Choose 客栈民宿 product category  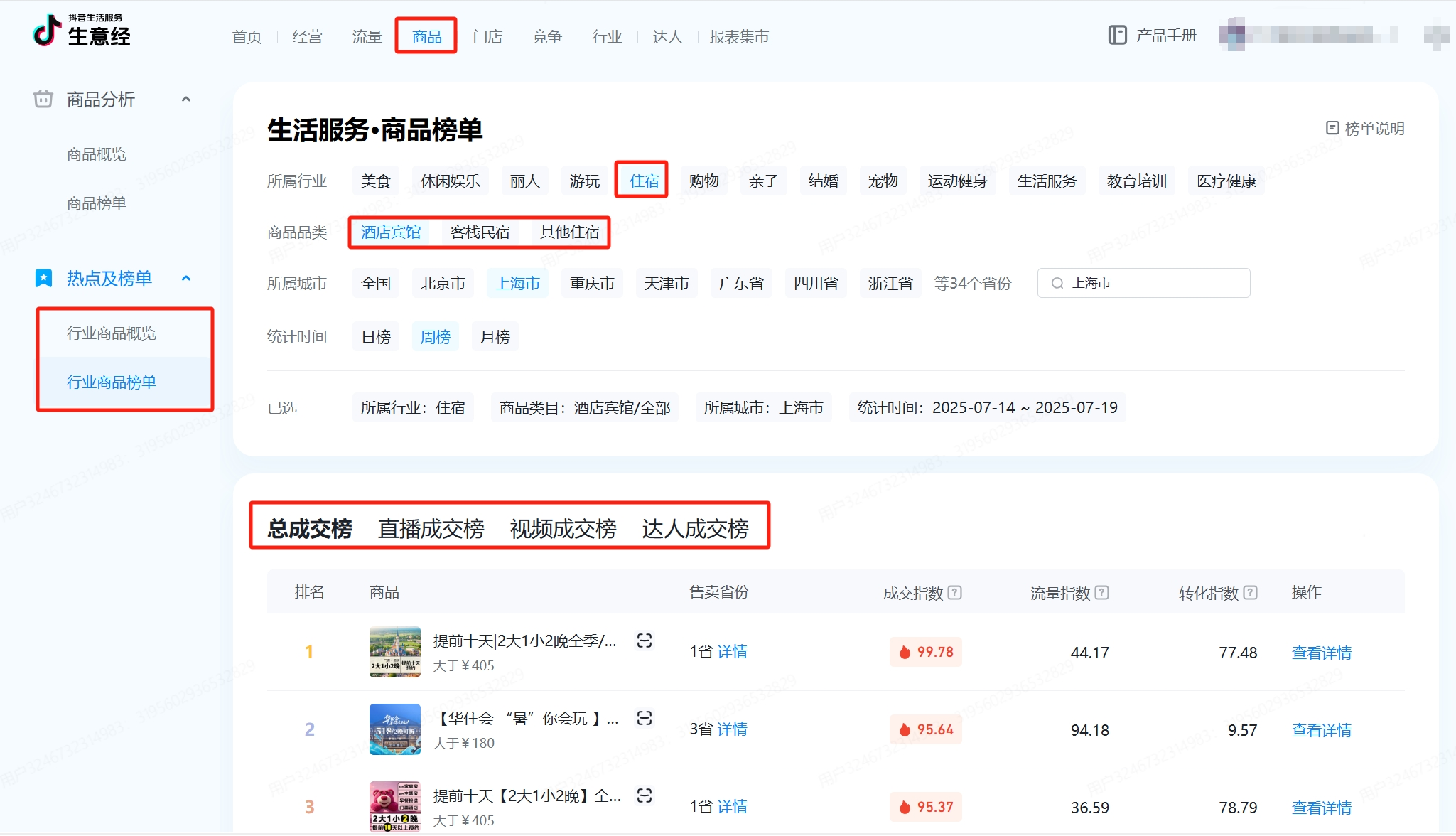[x=480, y=232]
